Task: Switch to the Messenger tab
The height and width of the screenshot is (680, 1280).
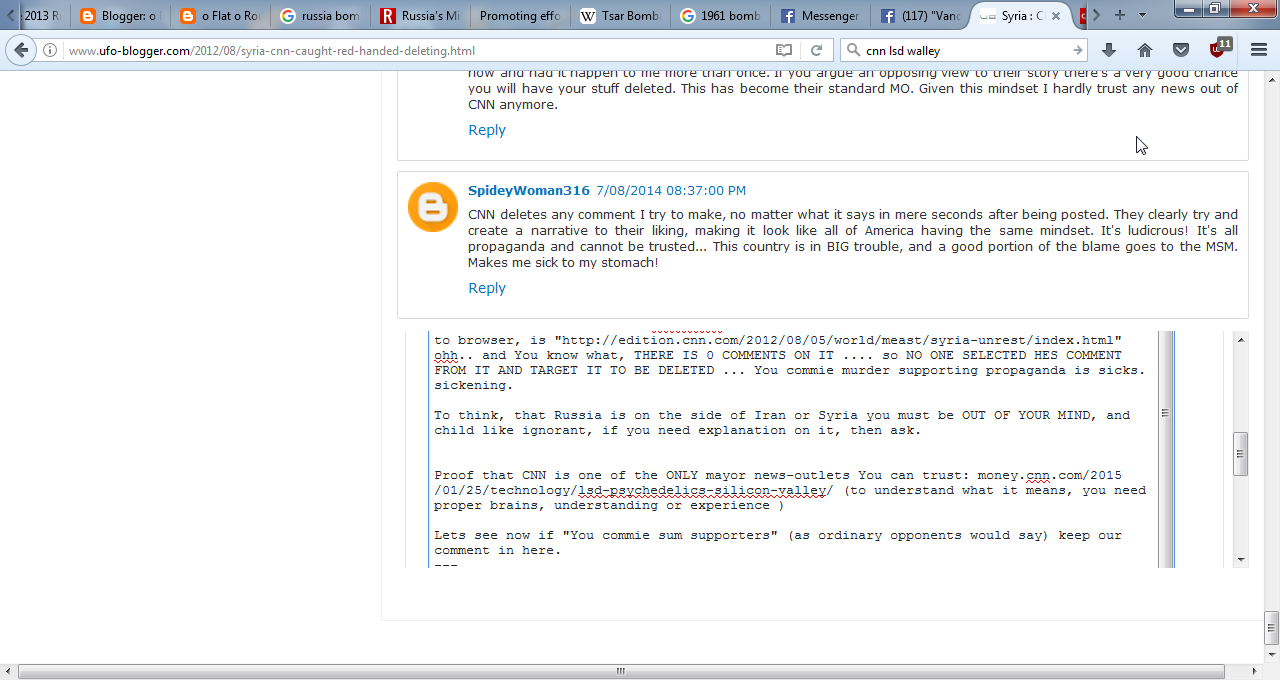Action: [x=819, y=16]
